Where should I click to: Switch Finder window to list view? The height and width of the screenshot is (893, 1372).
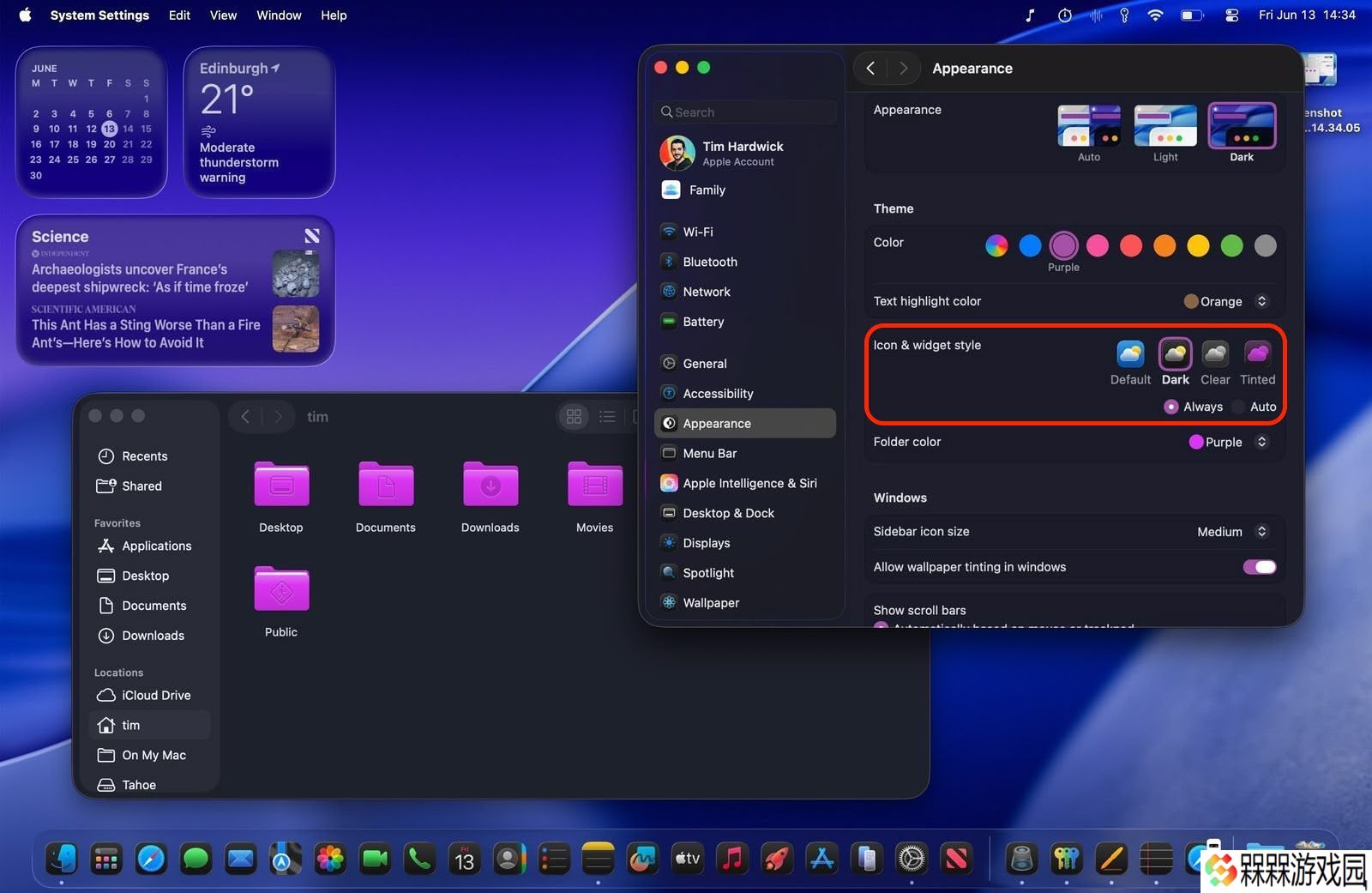pos(607,417)
